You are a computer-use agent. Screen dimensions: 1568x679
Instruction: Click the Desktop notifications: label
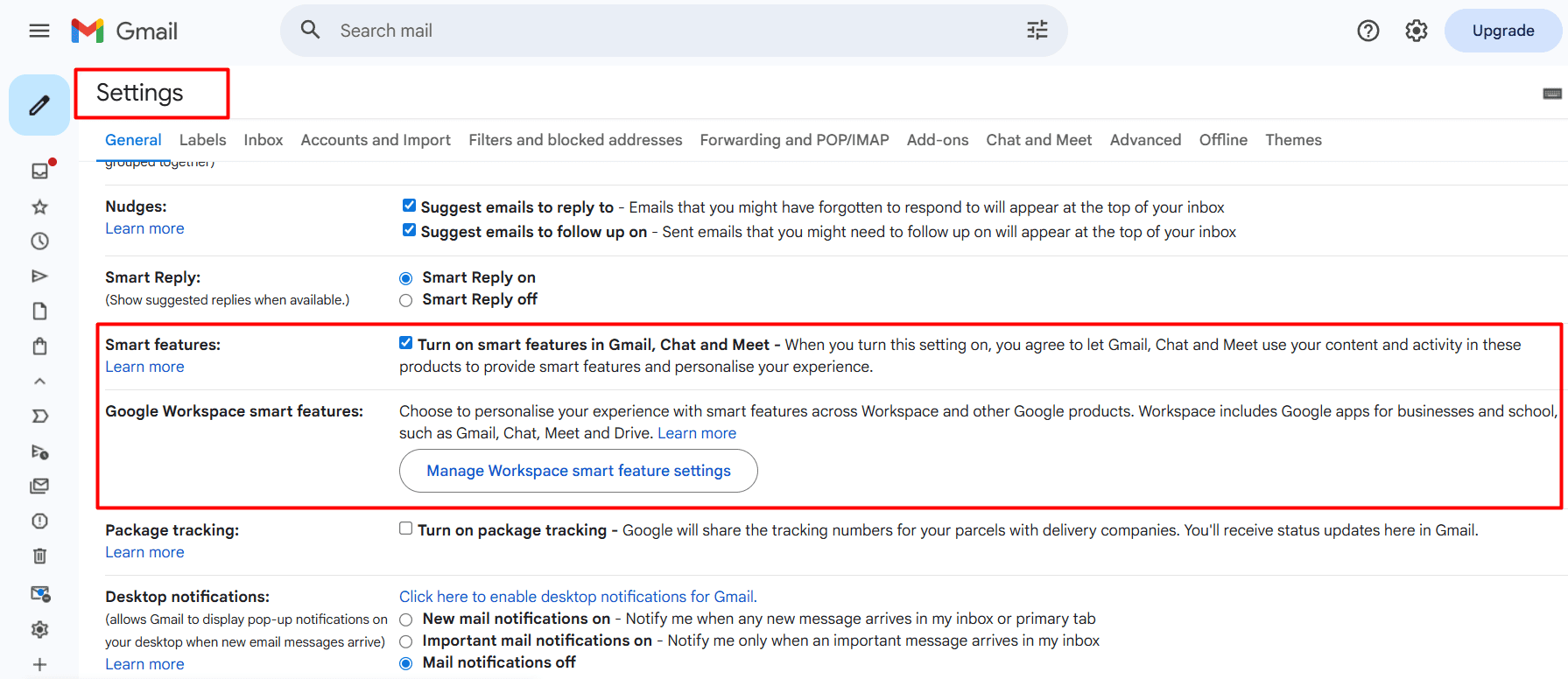(187, 597)
